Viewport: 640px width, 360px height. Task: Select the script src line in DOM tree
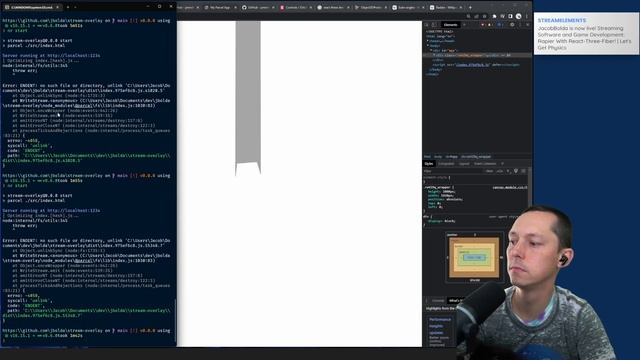point(476,65)
